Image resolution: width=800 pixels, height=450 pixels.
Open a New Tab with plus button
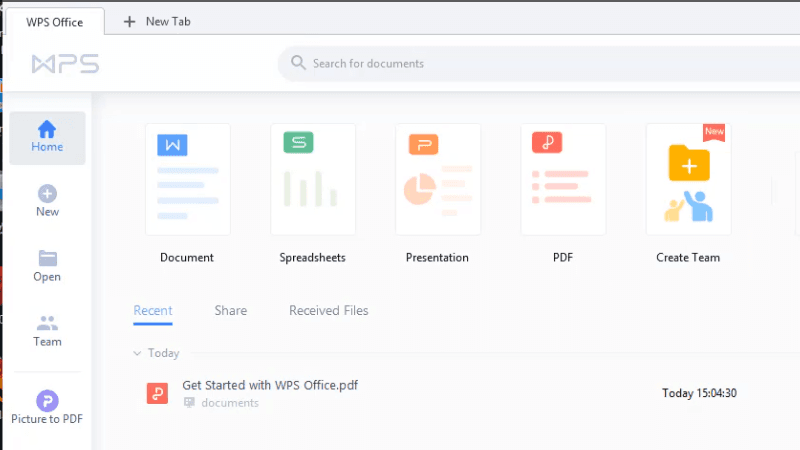[130, 21]
